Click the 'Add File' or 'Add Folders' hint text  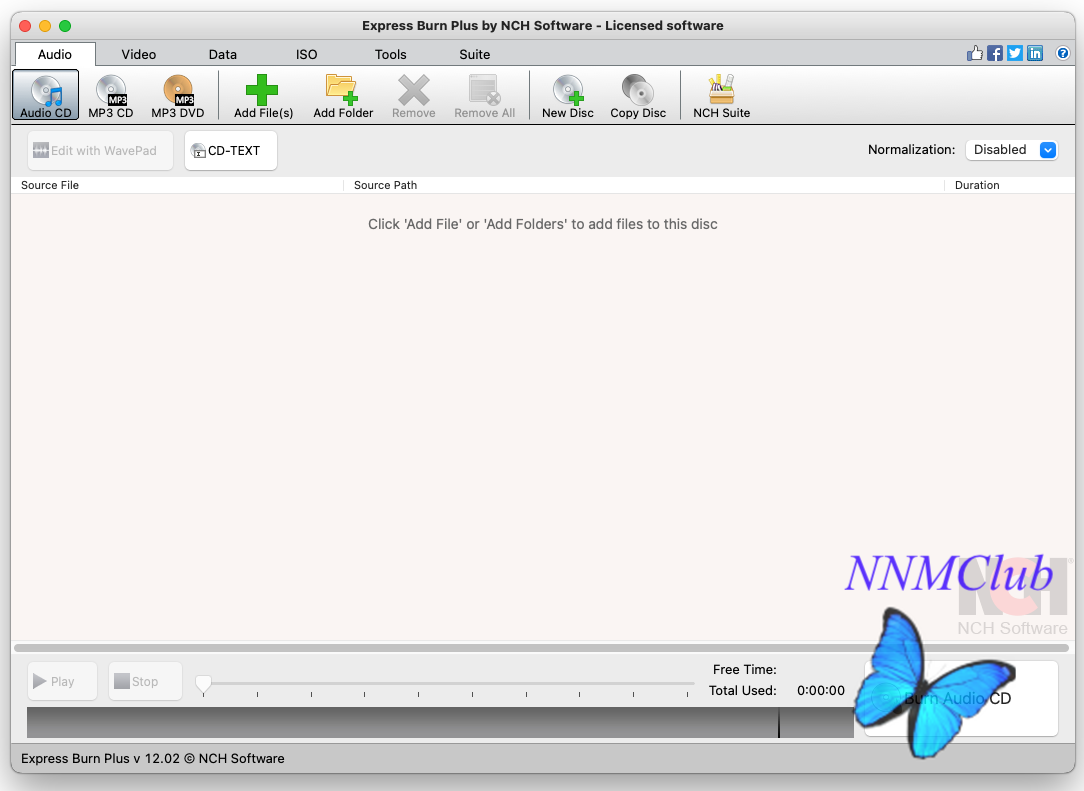pyautogui.click(x=543, y=224)
